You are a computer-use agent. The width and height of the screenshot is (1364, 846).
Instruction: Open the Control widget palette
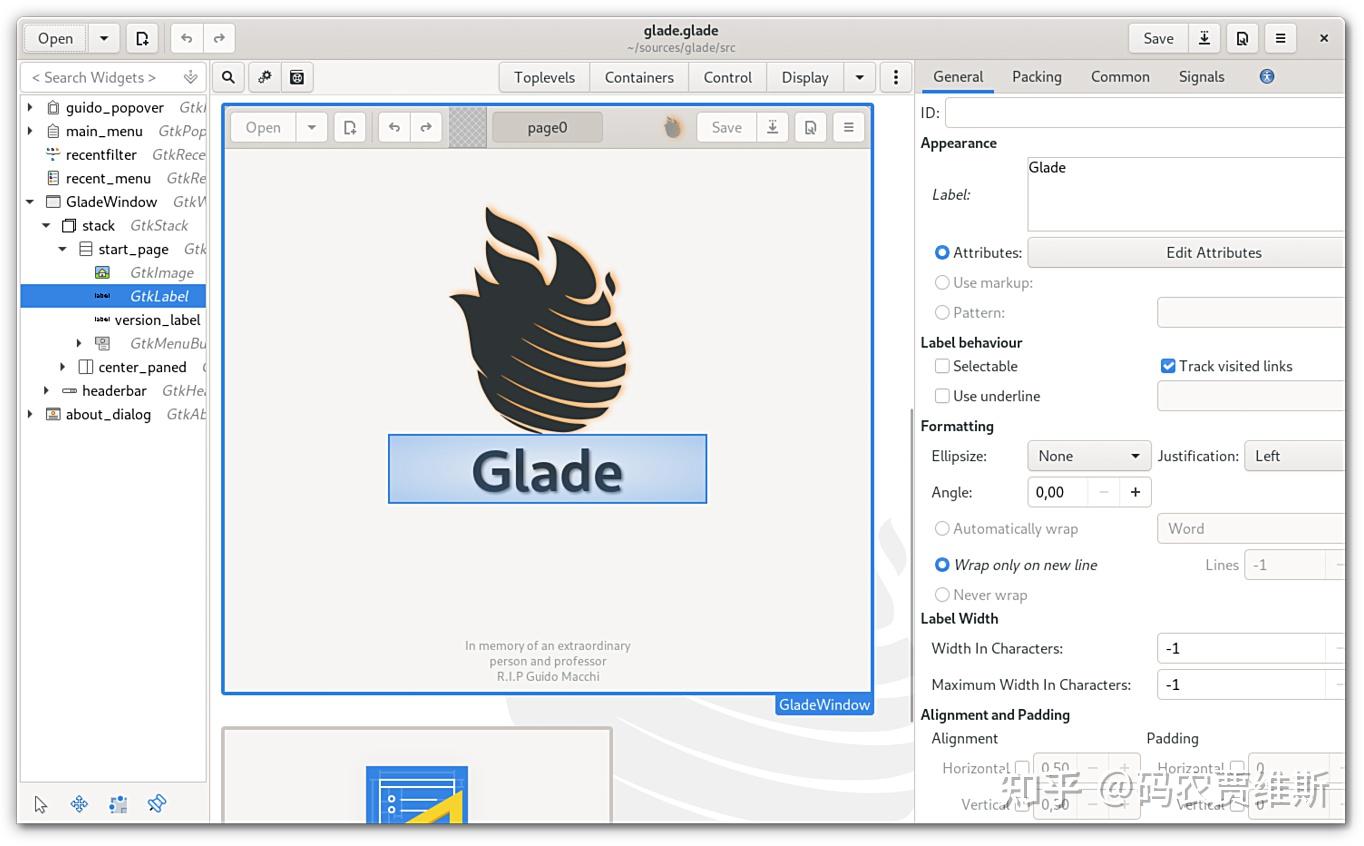[x=727, y=77]
